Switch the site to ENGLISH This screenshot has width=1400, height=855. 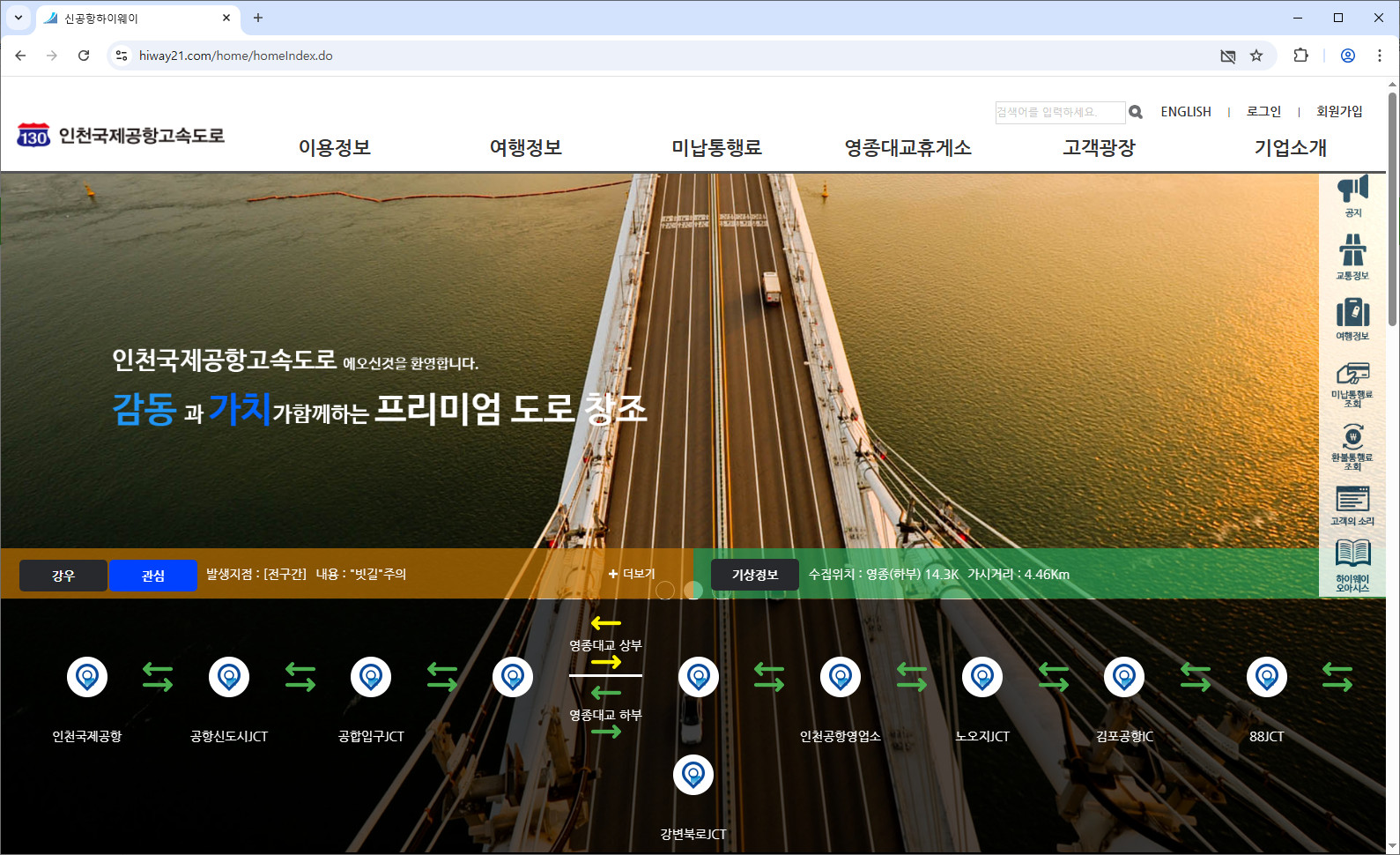(1186, 112)
